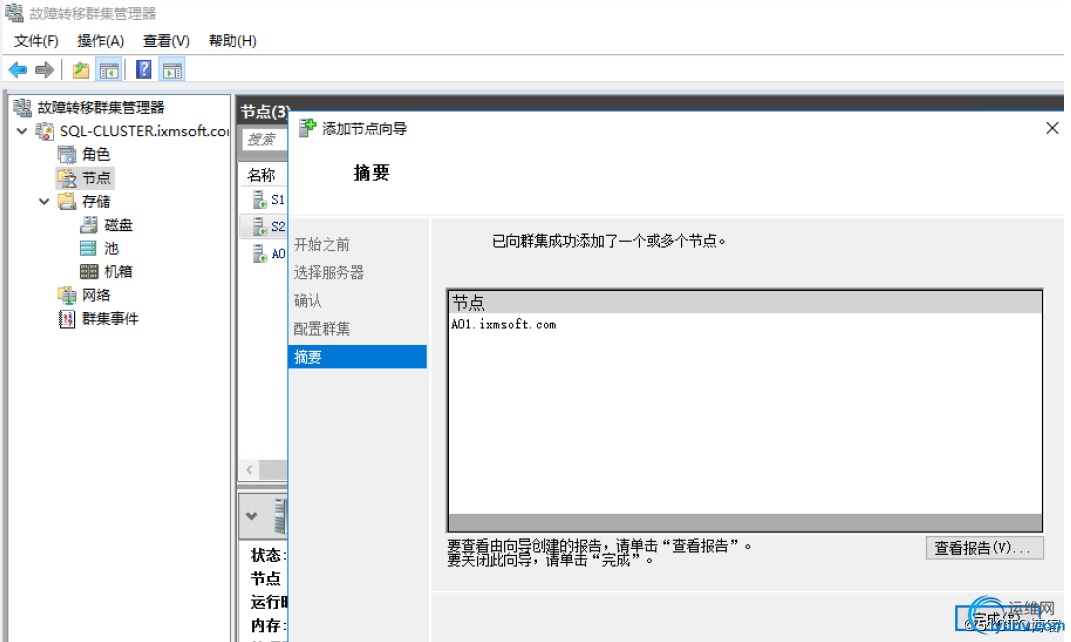The image size is (1071, 642).
Task: Collapse the node details chevron panel
Action: 252,516
